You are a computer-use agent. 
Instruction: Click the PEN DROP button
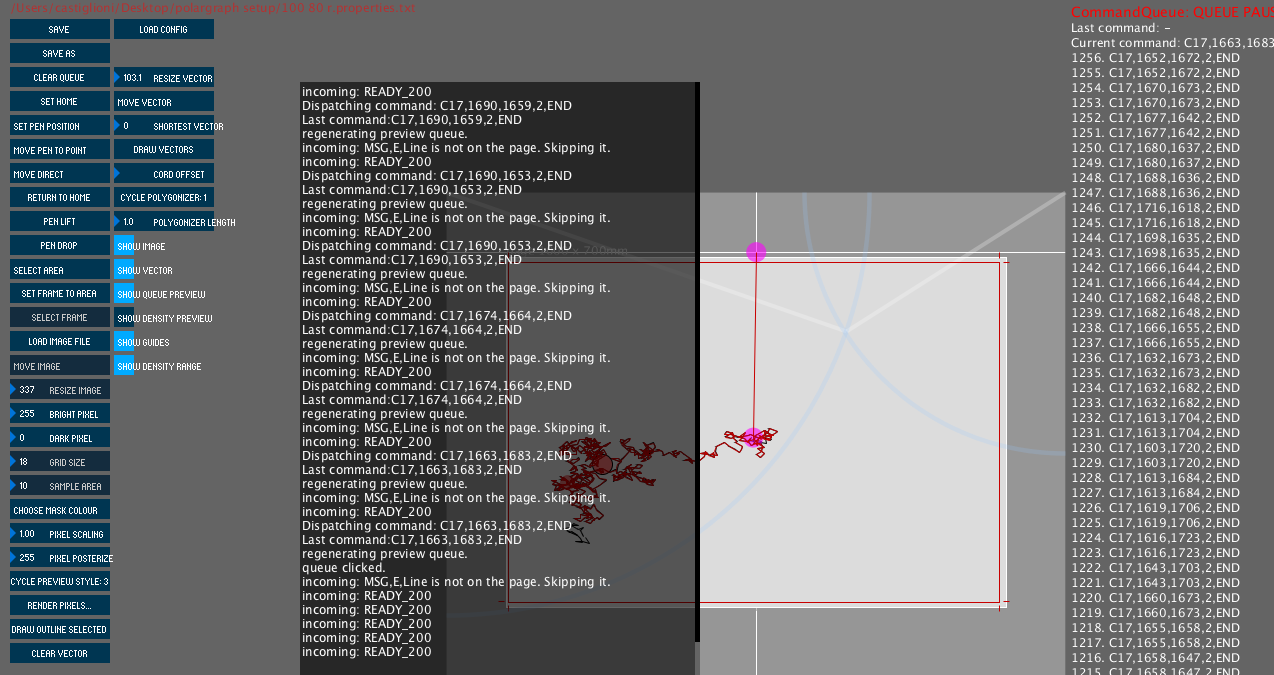pyautogui.click(x=59, y=246)
